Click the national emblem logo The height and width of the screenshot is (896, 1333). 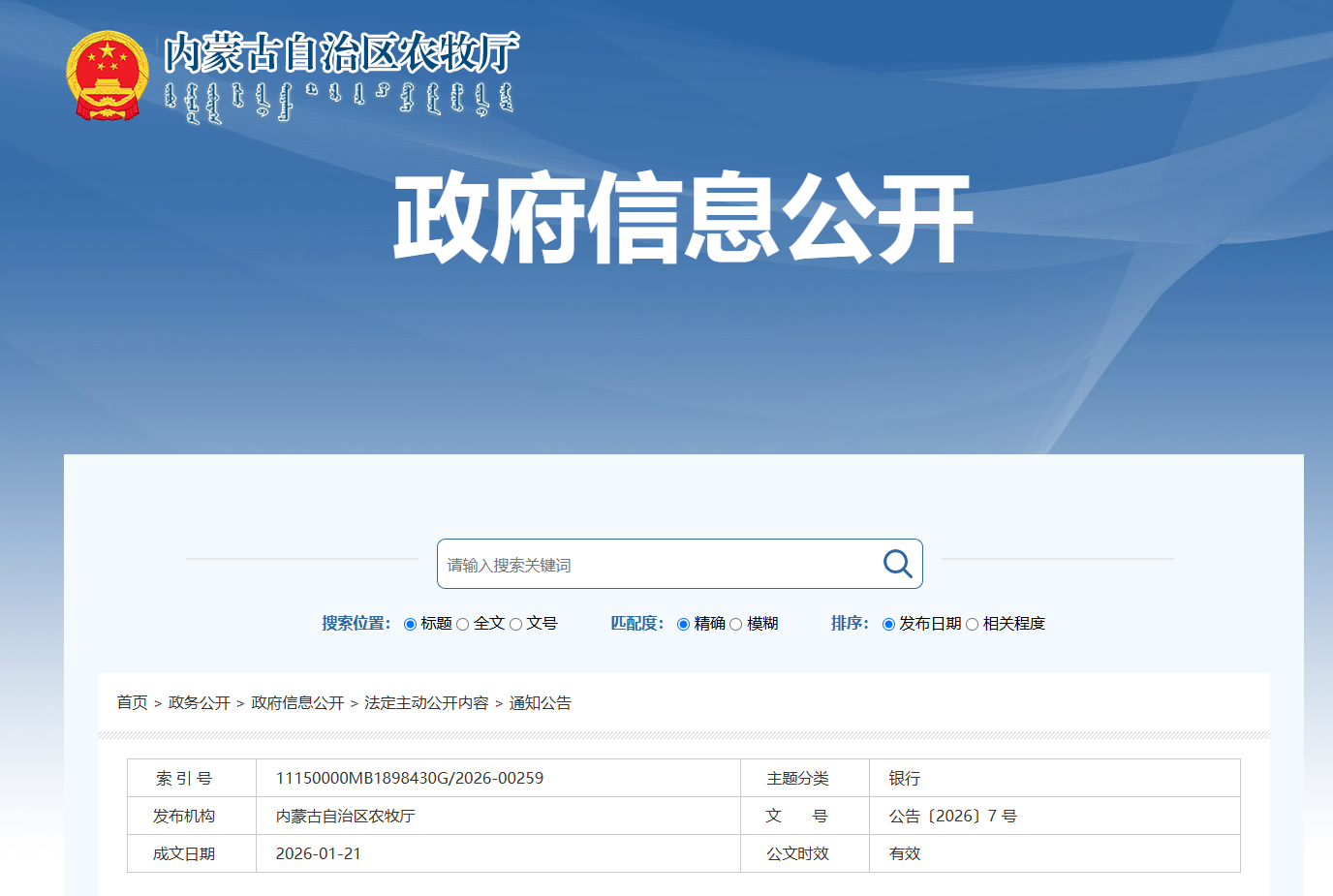click(x=108, y=77)
